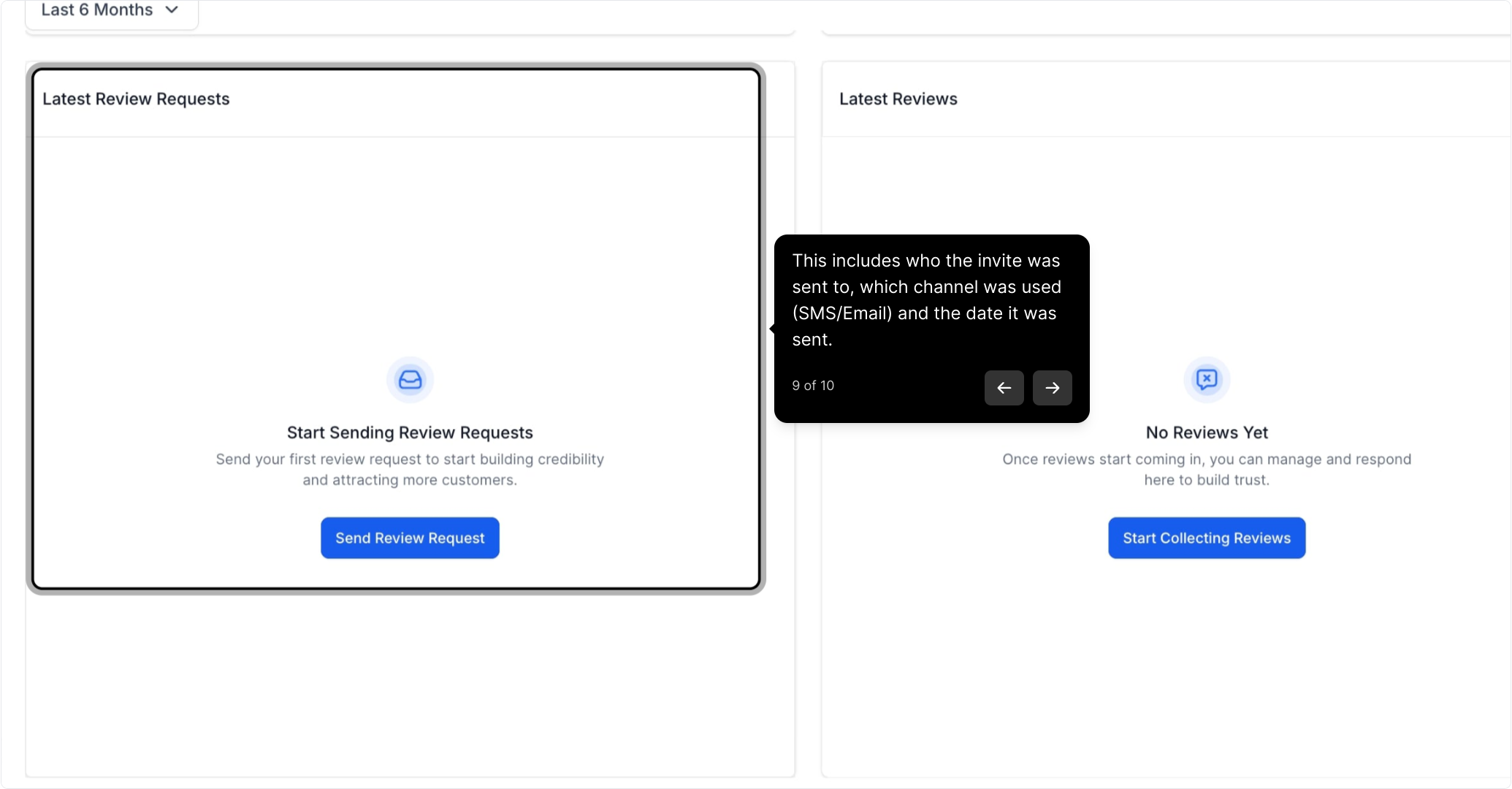Click the '9 of 10' step counter

(x=813, y=386)
